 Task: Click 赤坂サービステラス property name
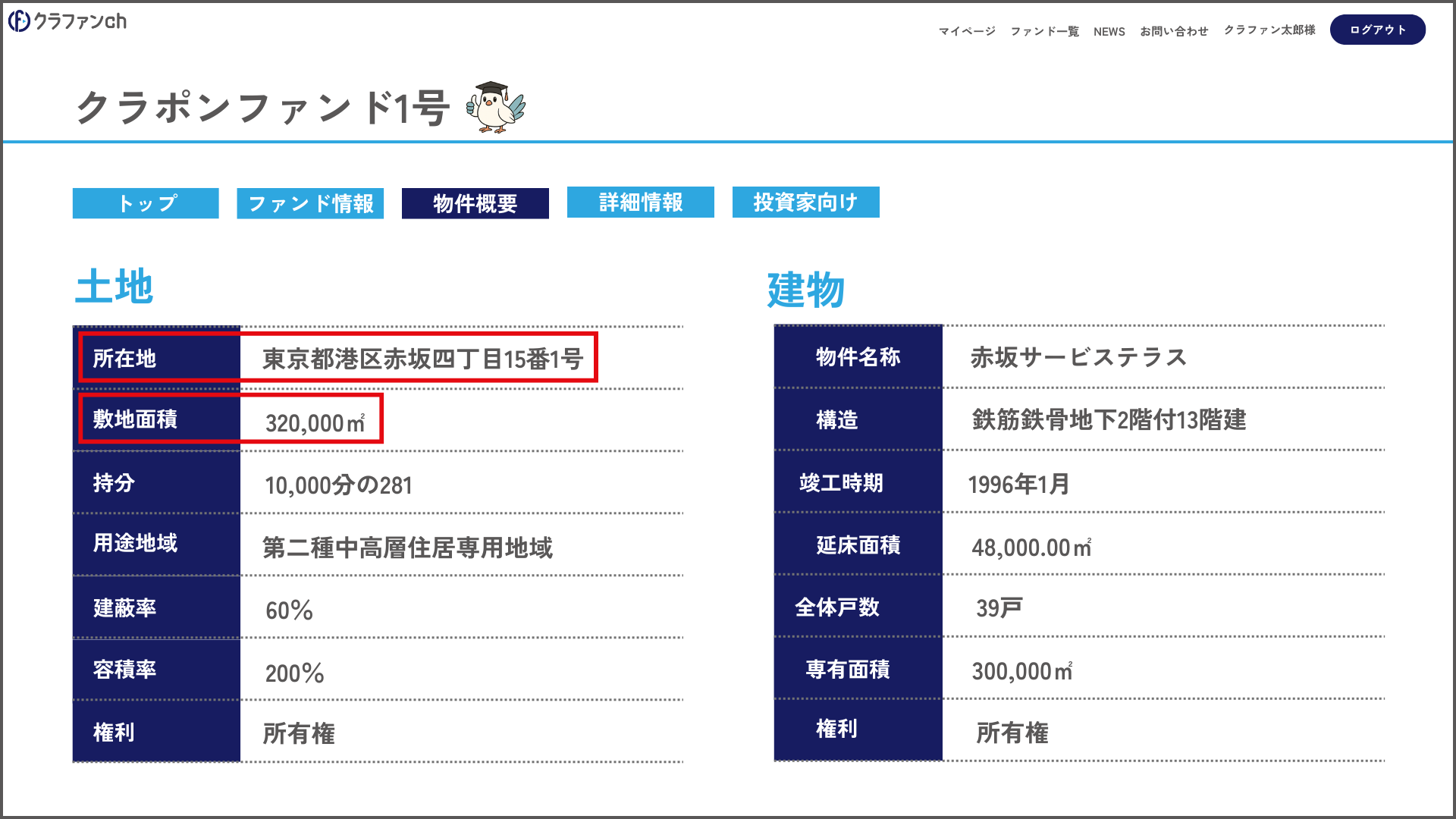click(x=1078, y=357)
